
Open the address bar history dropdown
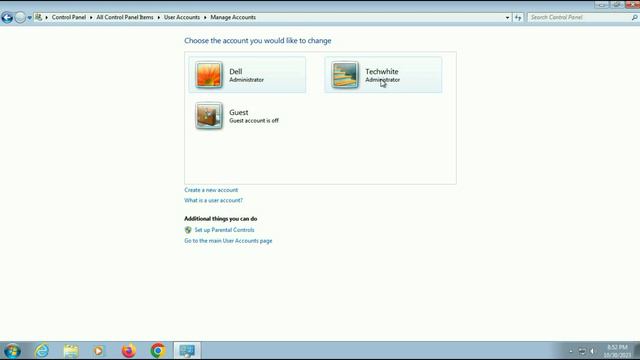507,18
